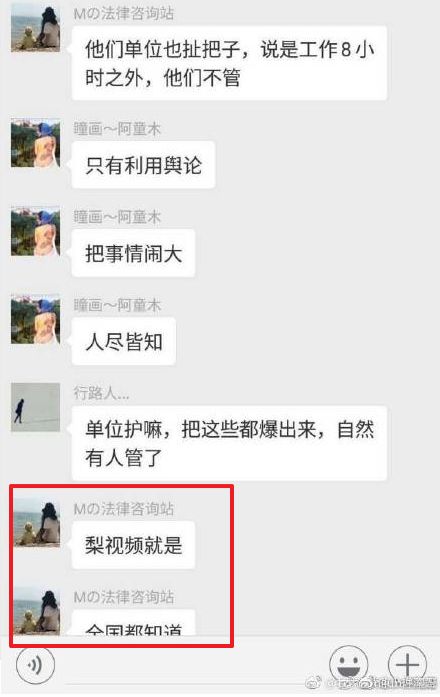Select the 梨视频就是 chat bubble

pos(133,545)
